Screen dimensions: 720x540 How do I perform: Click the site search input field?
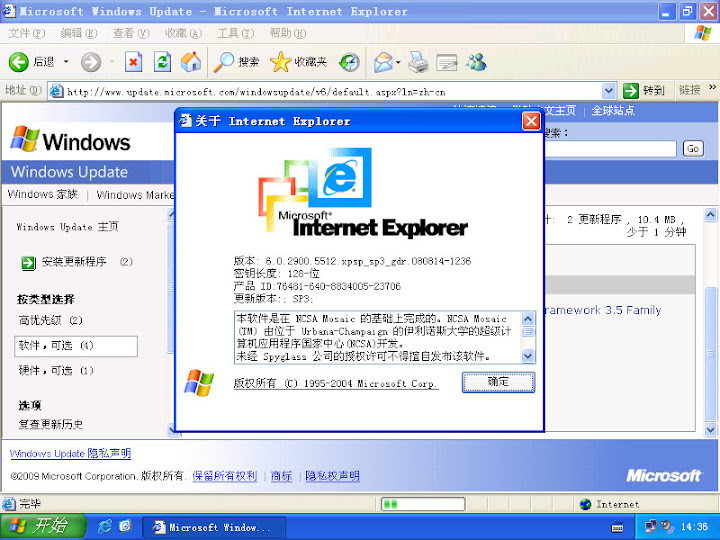click(611, 149)
